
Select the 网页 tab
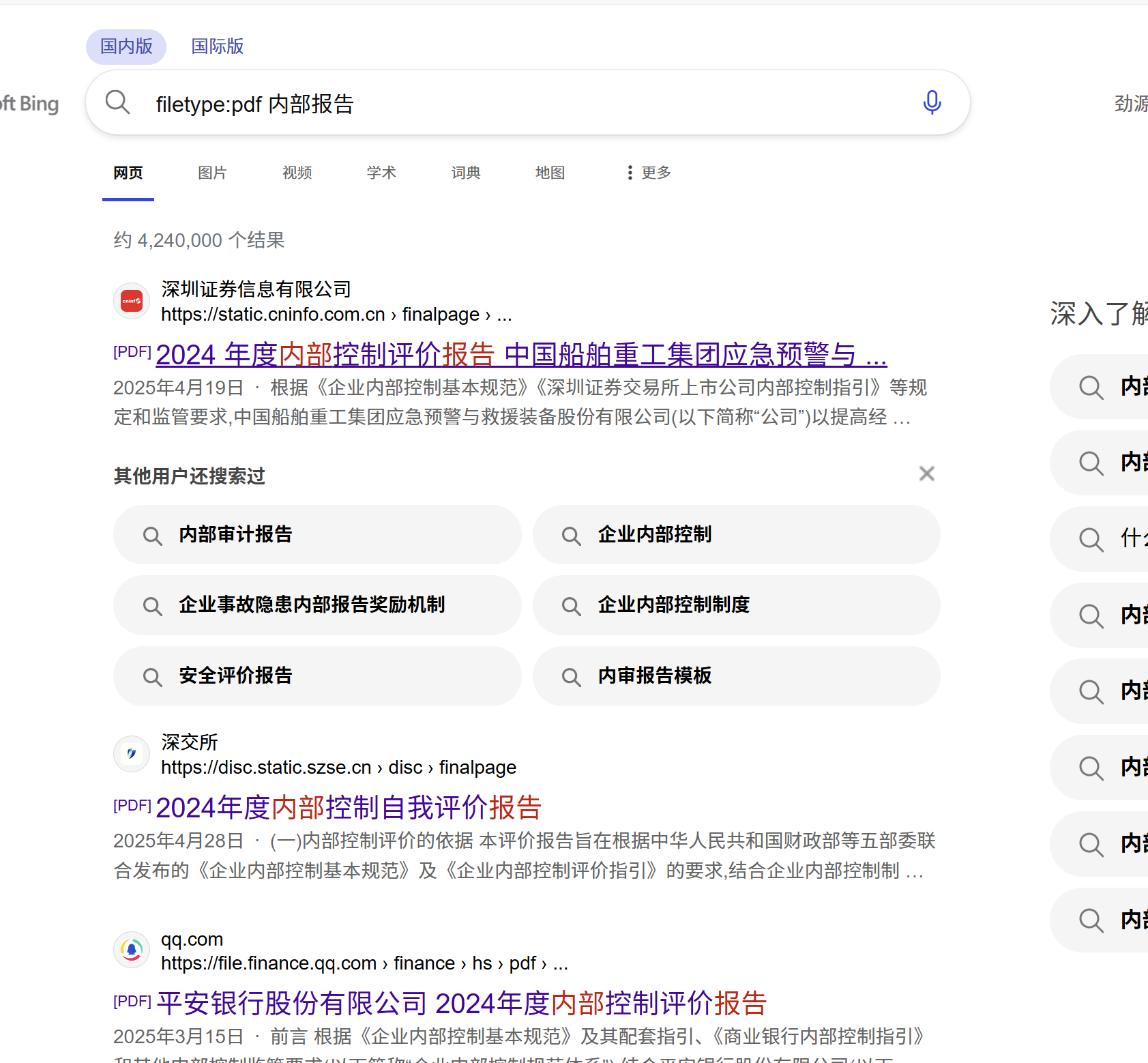pos(128,173)
